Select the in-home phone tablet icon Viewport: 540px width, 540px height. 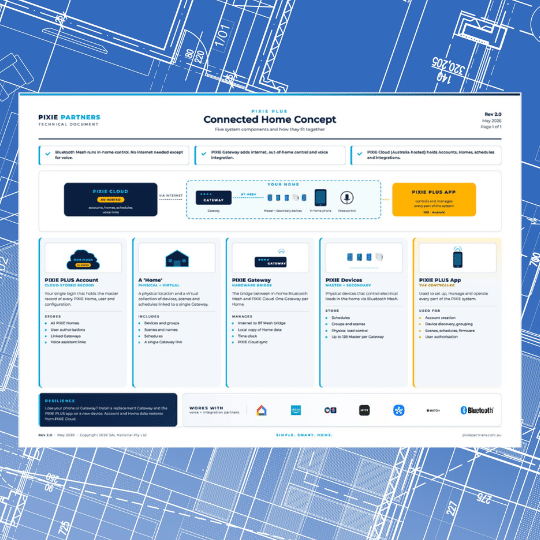[320, 198]
